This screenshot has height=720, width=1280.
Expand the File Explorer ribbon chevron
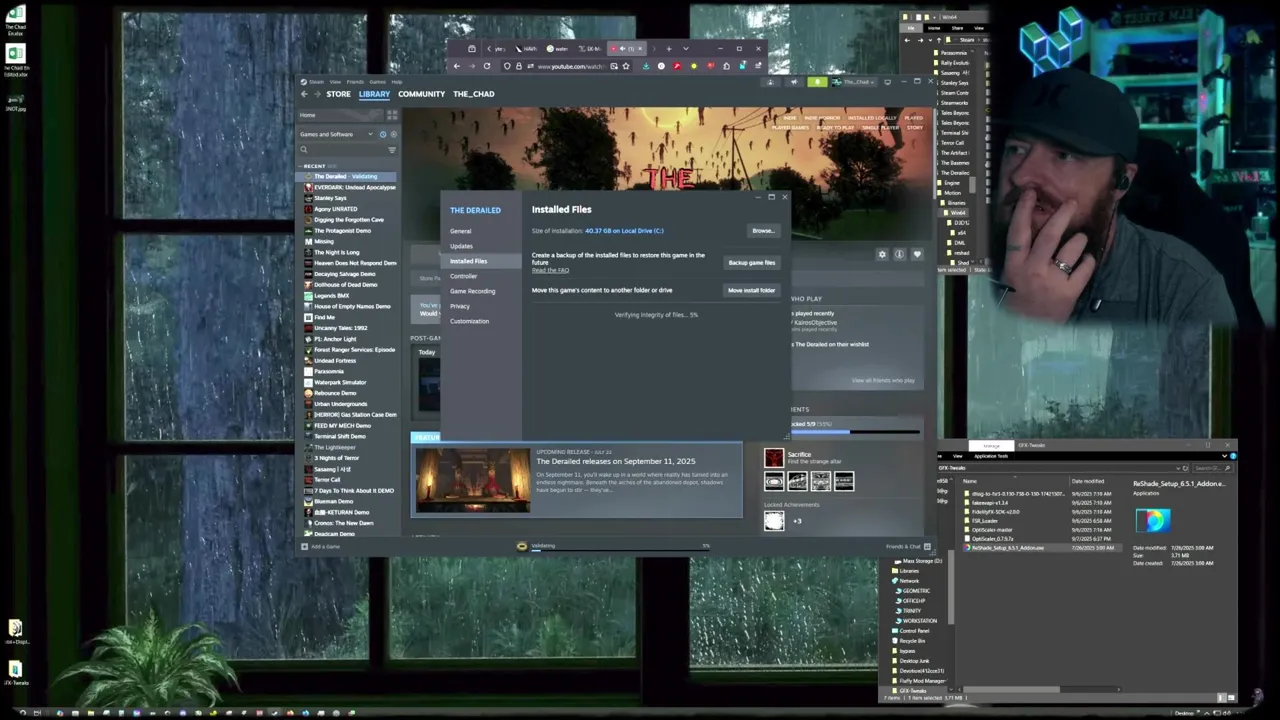[1224, 456]
